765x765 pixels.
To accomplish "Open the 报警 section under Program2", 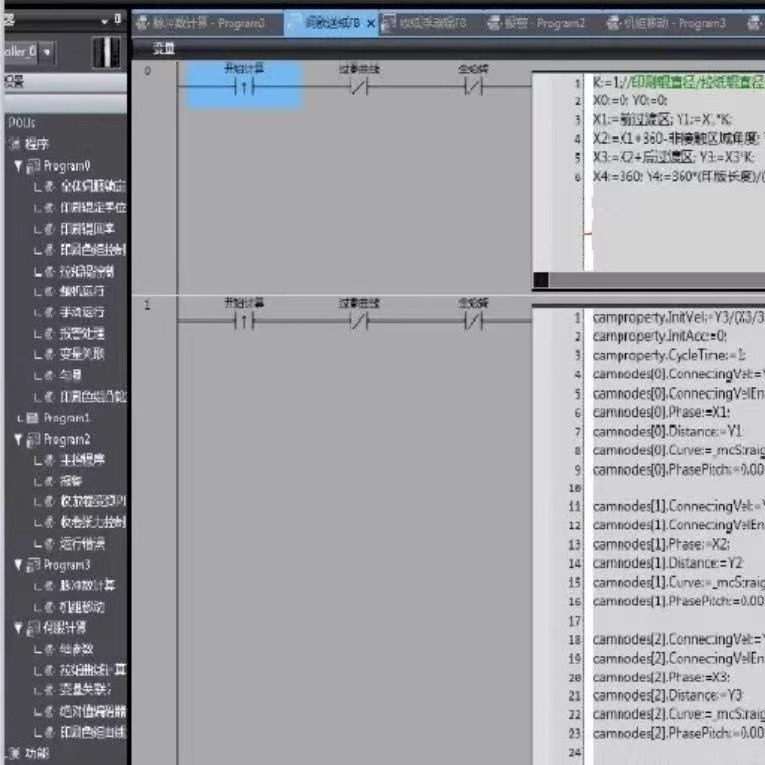I will (71, 482).
